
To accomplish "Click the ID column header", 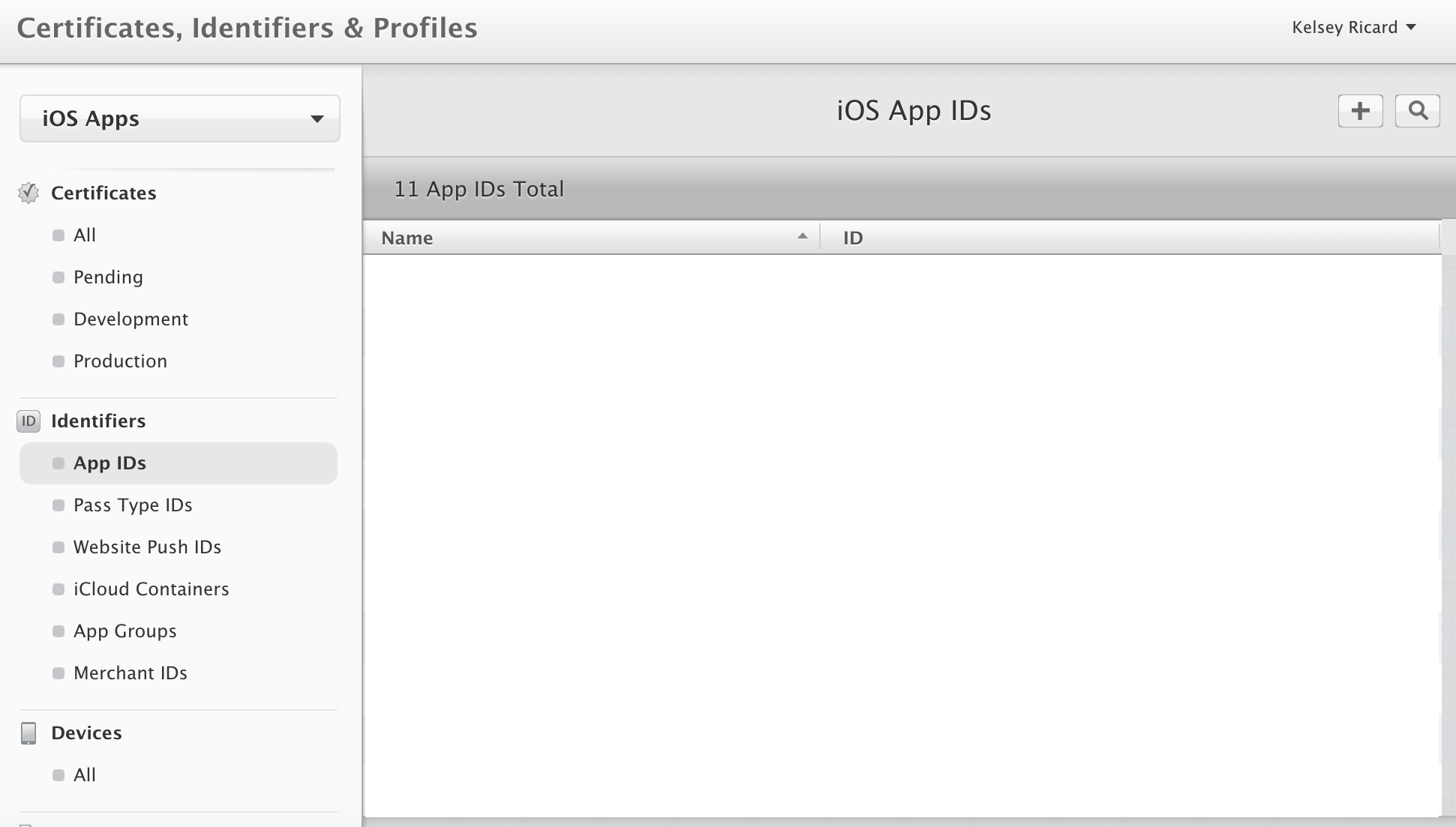I will (1130, 238).
